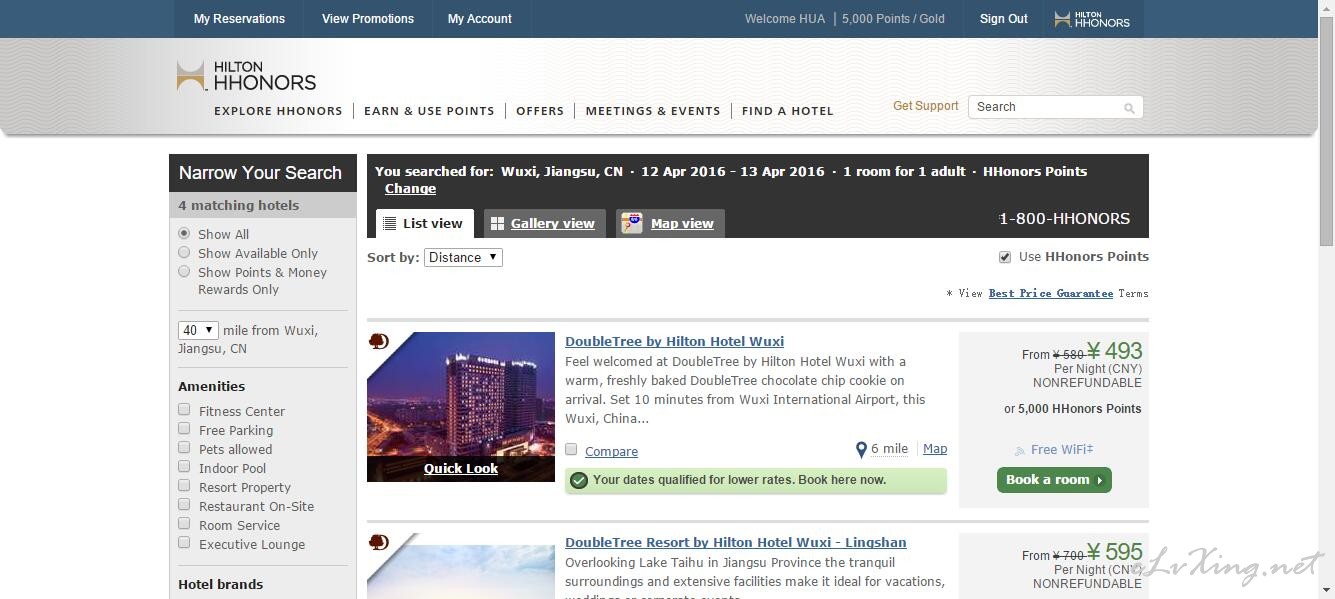Click the green checkmark icon in rates notice
1335x599 pixels.
click(x=578, y=481)
